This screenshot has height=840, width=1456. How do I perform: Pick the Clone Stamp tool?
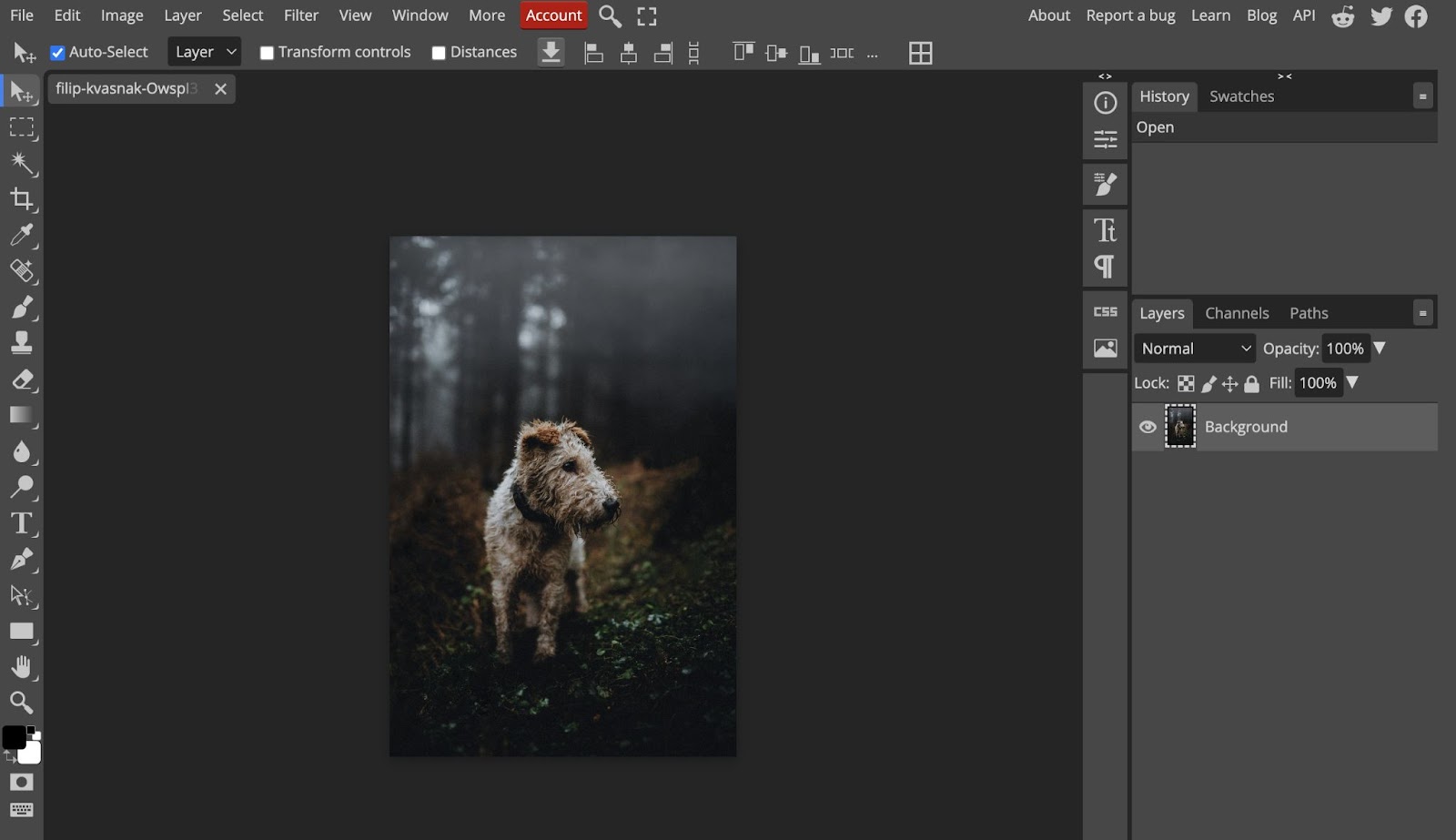point(22,343)
